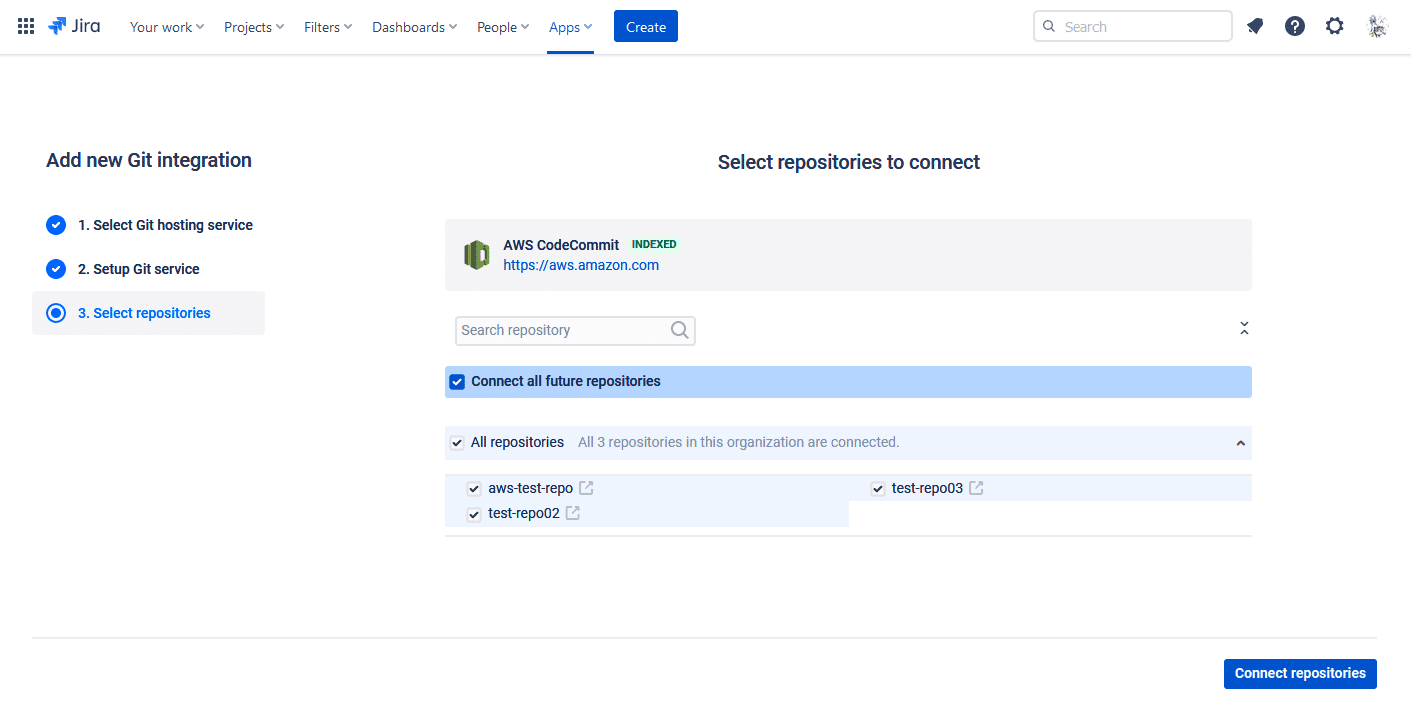The width and height of the screenshot is (1411, 724).
Task: Go to step 1 Select Git hosting service
Action: point(166,225)
